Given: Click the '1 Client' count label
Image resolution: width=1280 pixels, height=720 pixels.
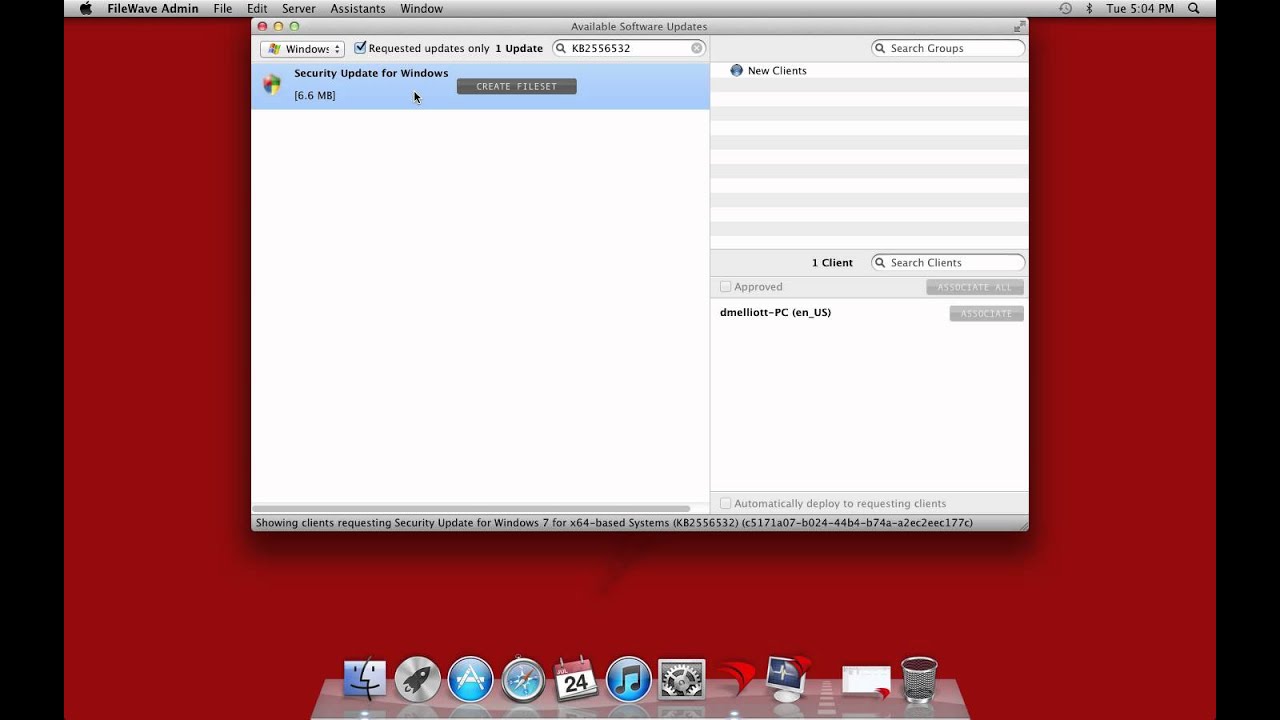Looking at the screenshot, I should pos(832,263).
